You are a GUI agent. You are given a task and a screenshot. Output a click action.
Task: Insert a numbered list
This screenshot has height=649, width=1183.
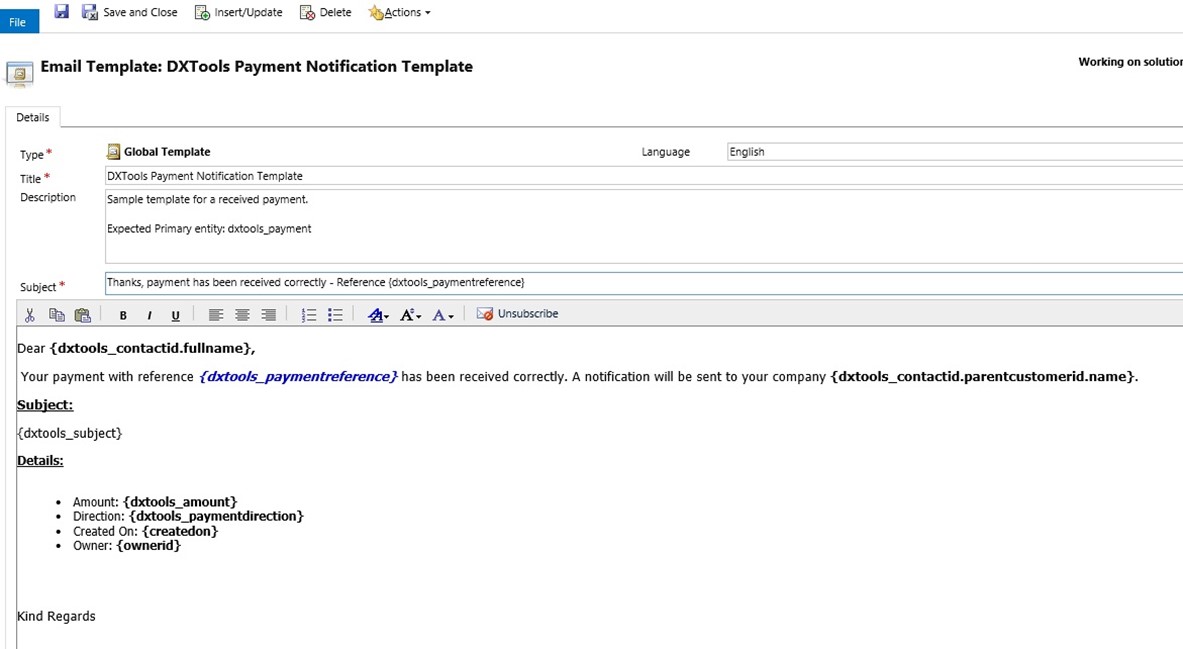click(x=309, y=315)
